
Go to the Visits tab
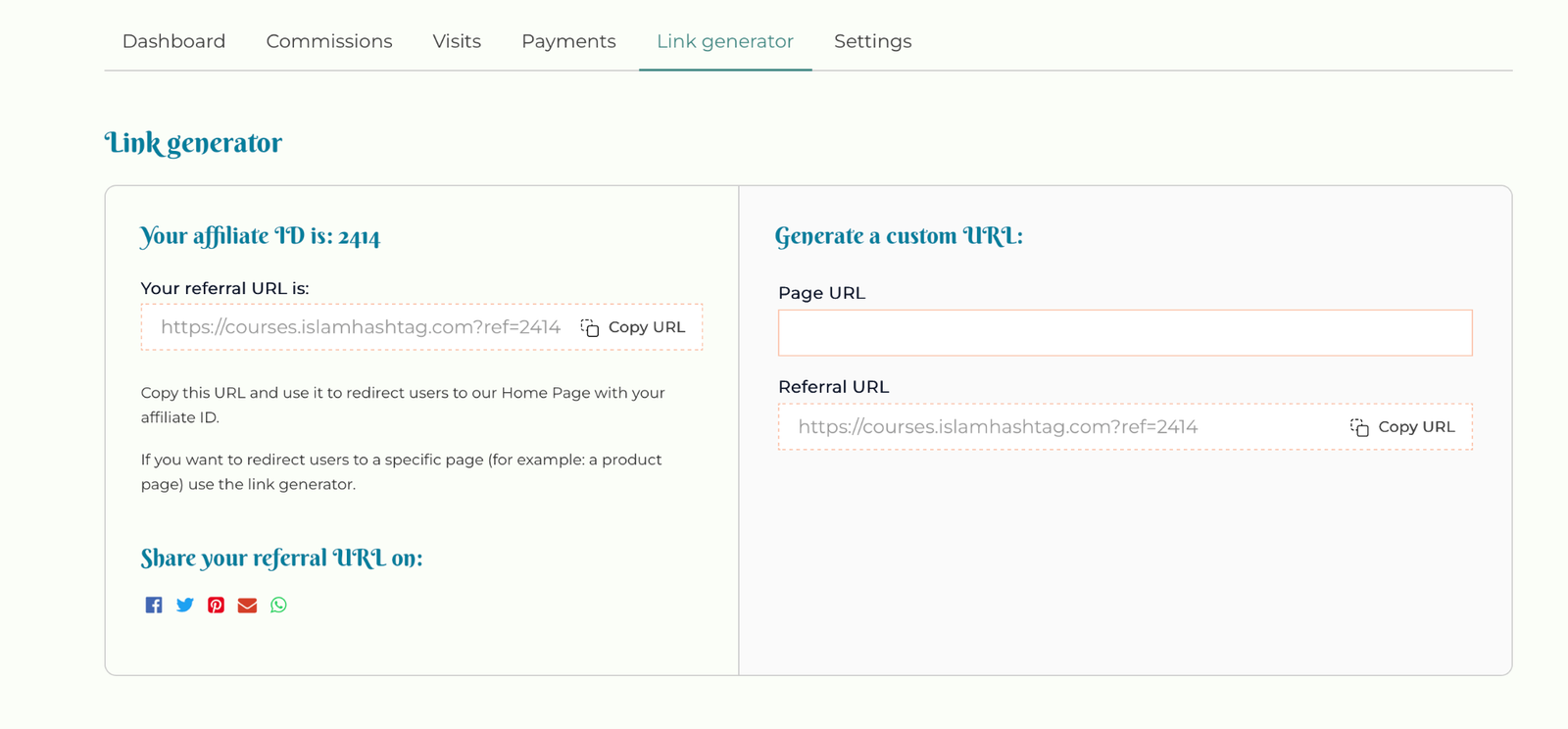tap(457, 41)
